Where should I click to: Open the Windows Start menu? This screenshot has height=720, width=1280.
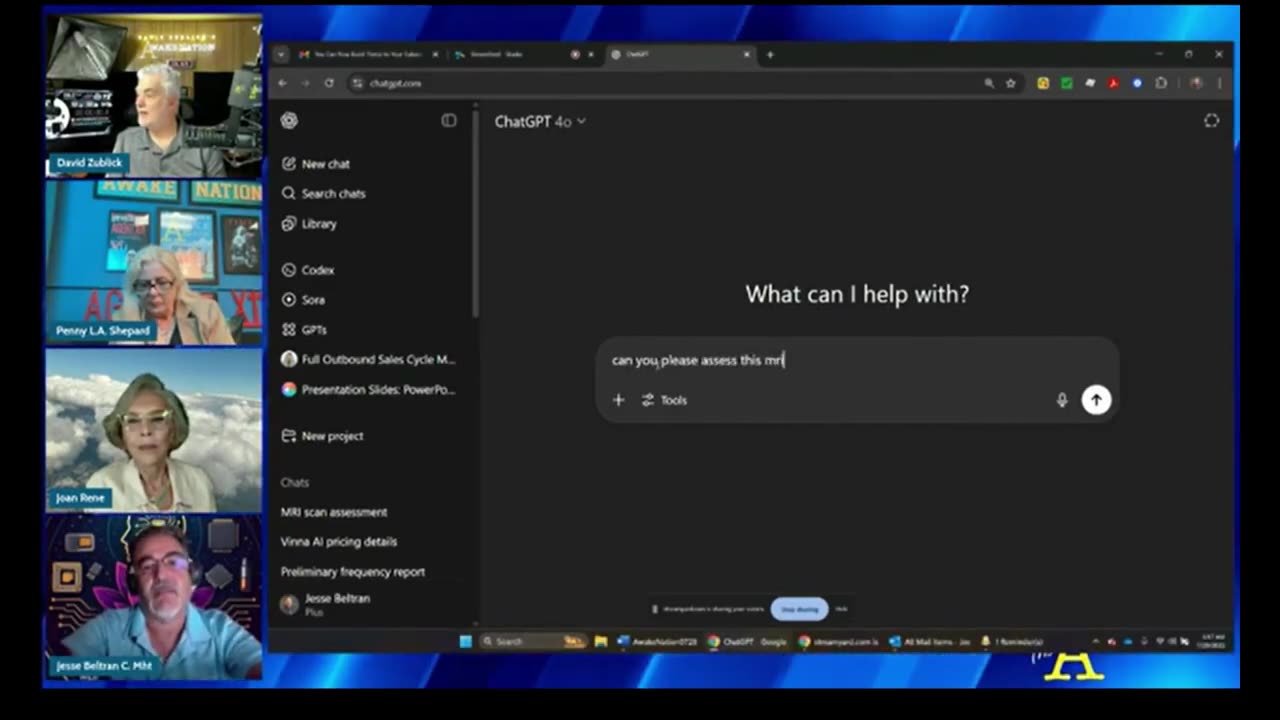(466, 641)
